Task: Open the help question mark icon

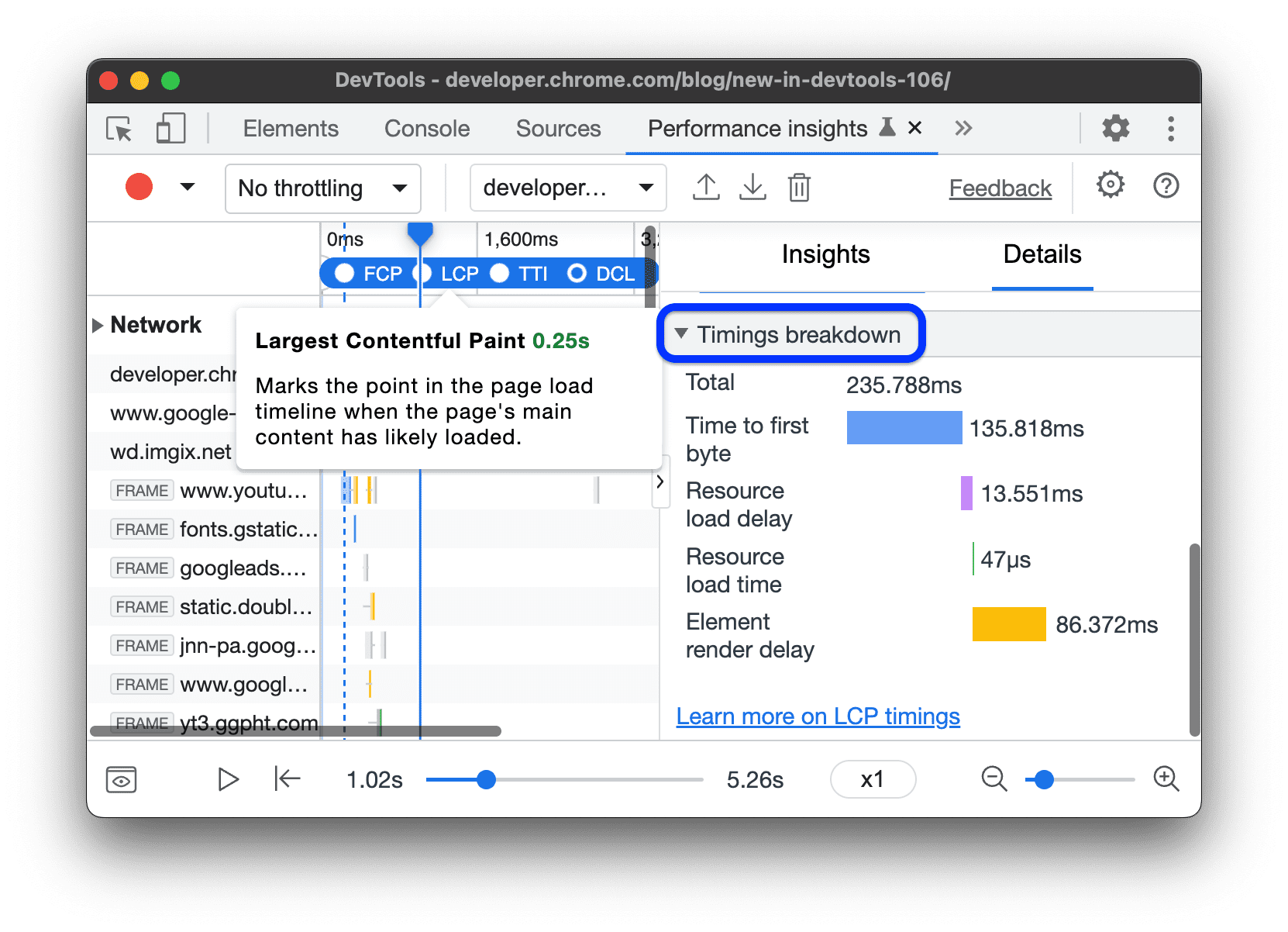Action: pyautogui.click(x=1166, y=186)
